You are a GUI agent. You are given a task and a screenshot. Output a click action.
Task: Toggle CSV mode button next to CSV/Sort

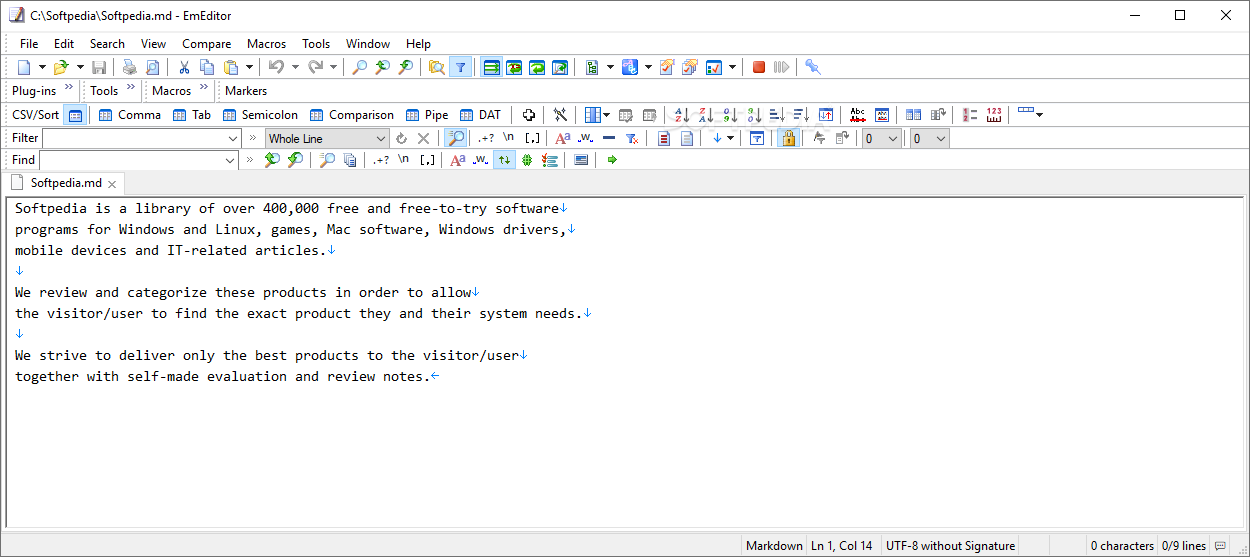(x=75, y=115)
